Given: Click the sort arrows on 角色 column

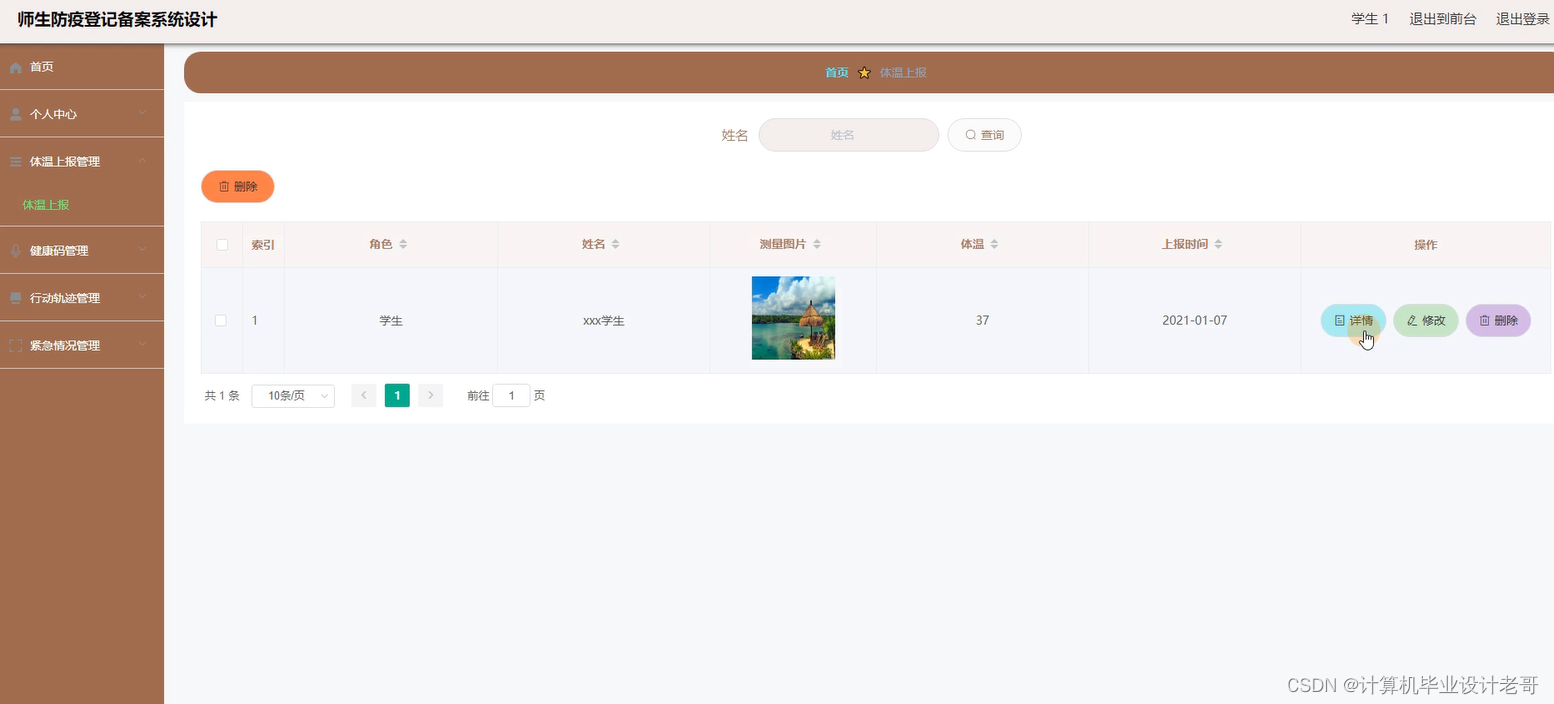Looking at the screenshot, I should (x=403, y=245).
